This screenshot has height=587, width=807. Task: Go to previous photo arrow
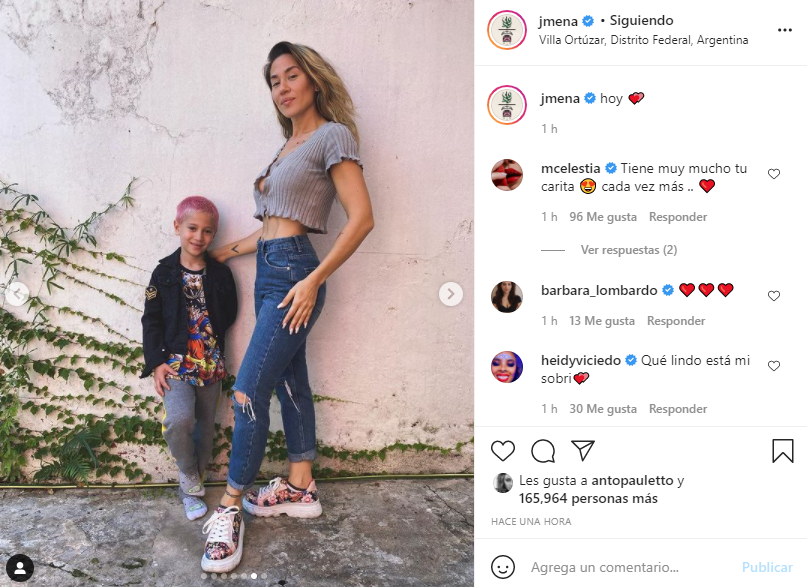(x=17, y=294)
